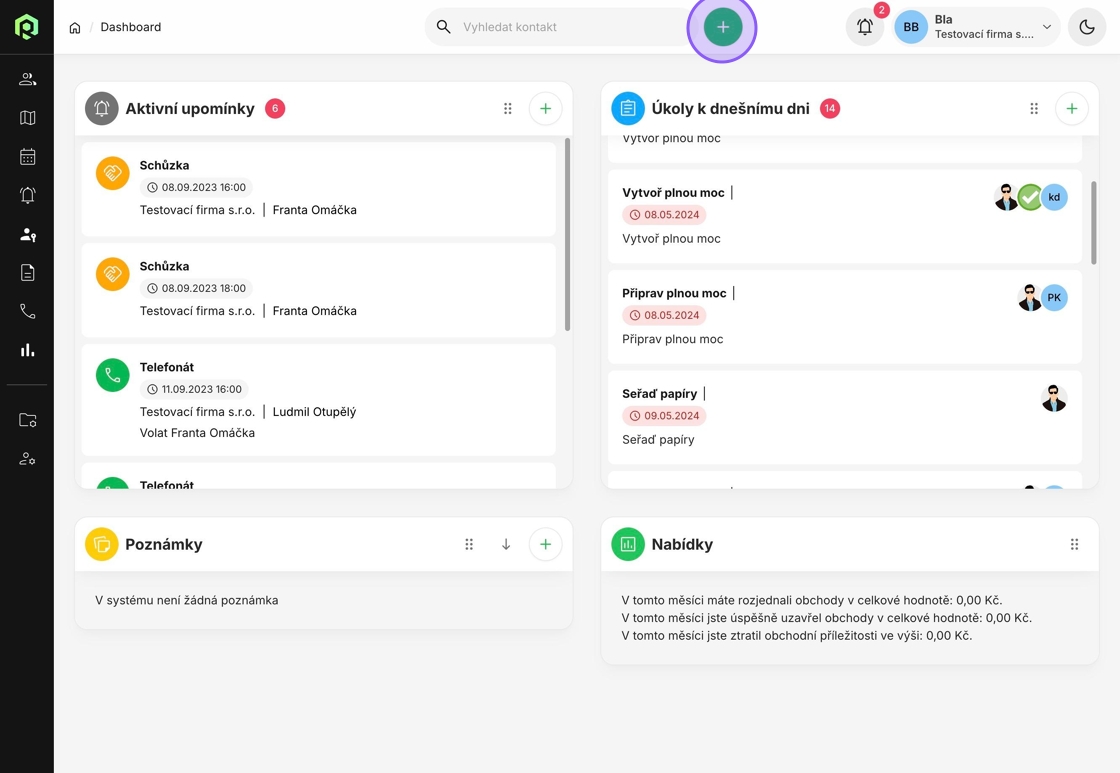
Task: Add a new reminder in Aktivní upomínky
Action: [x=545, y=109]
